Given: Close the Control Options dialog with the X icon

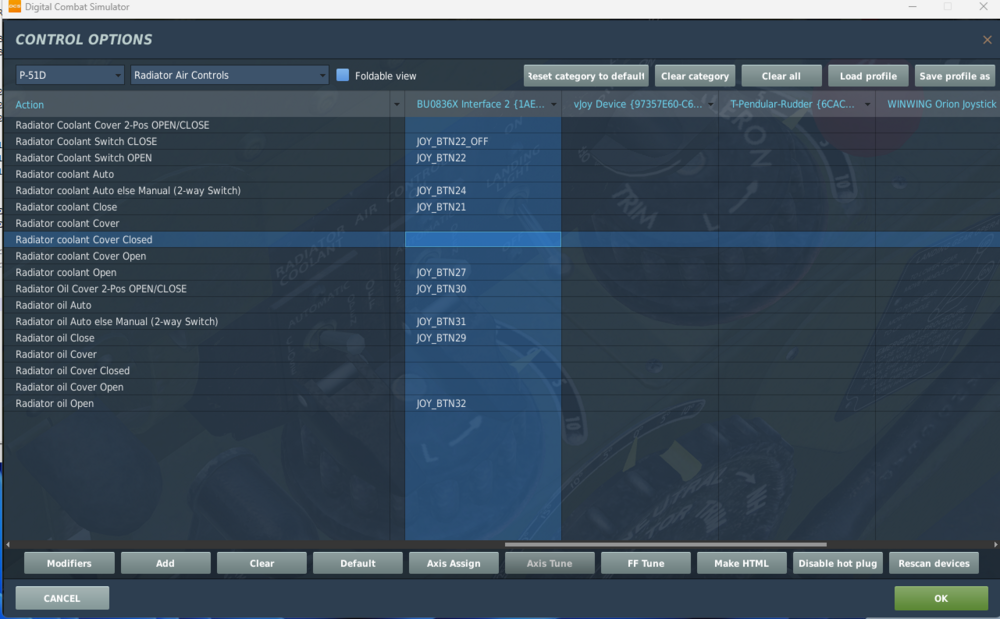Looking at the screenshot, I should pyautogui.click(x=987, y=40).
